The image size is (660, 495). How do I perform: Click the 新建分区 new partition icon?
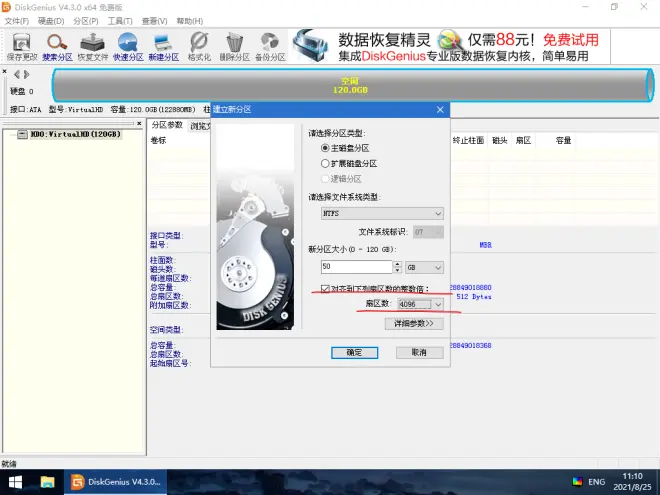click(x=163, y=47)
